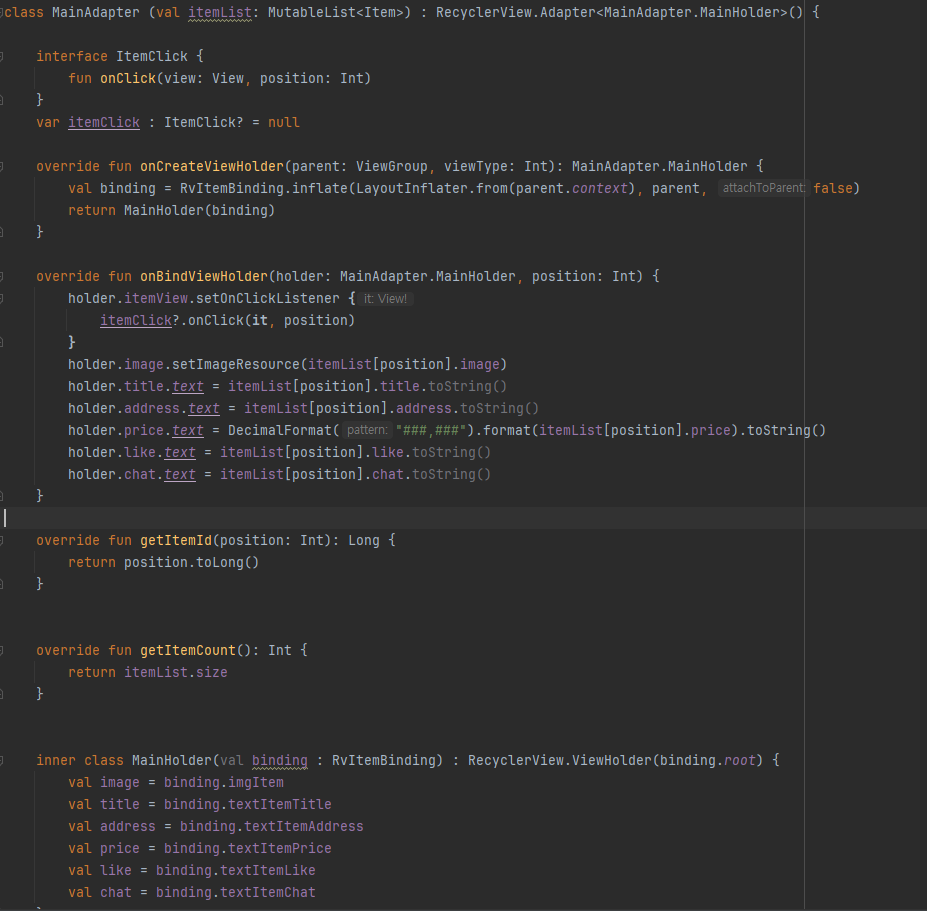Click underlined itemClick in the ?.onClick call
927x911 pixels.
136,320
